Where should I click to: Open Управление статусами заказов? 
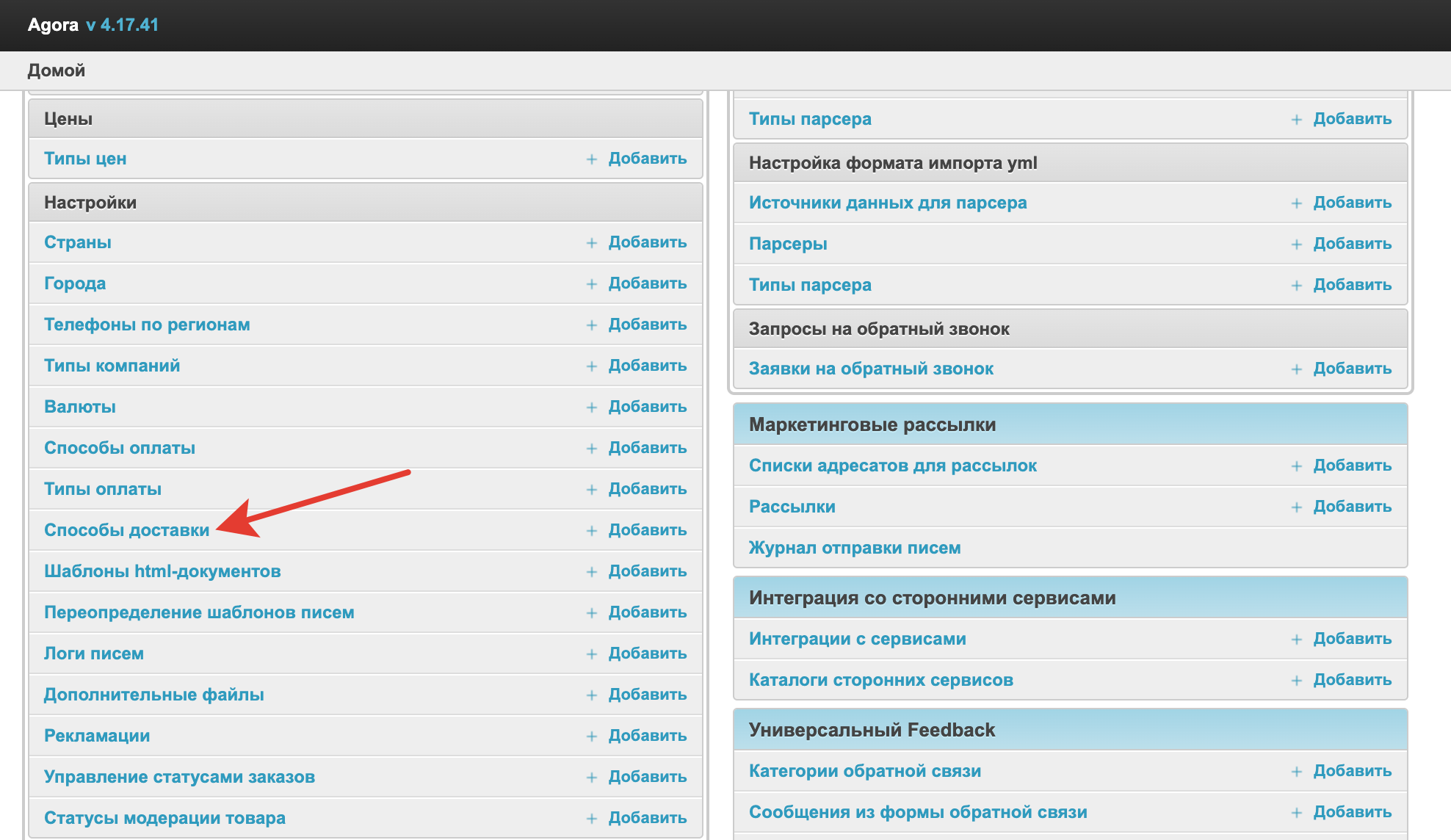pos(179,777)
